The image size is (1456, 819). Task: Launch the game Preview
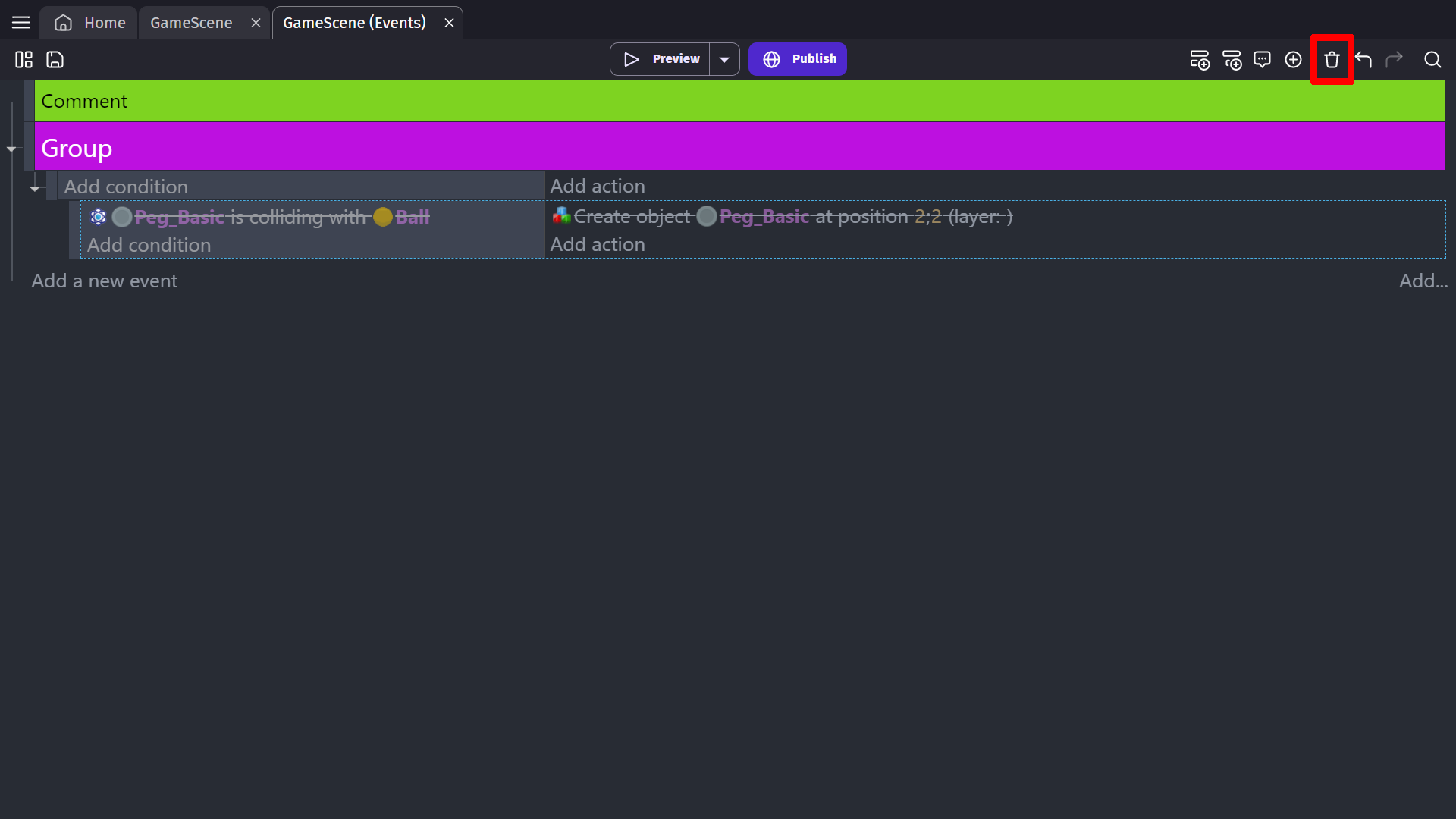(x=661, y=59)
